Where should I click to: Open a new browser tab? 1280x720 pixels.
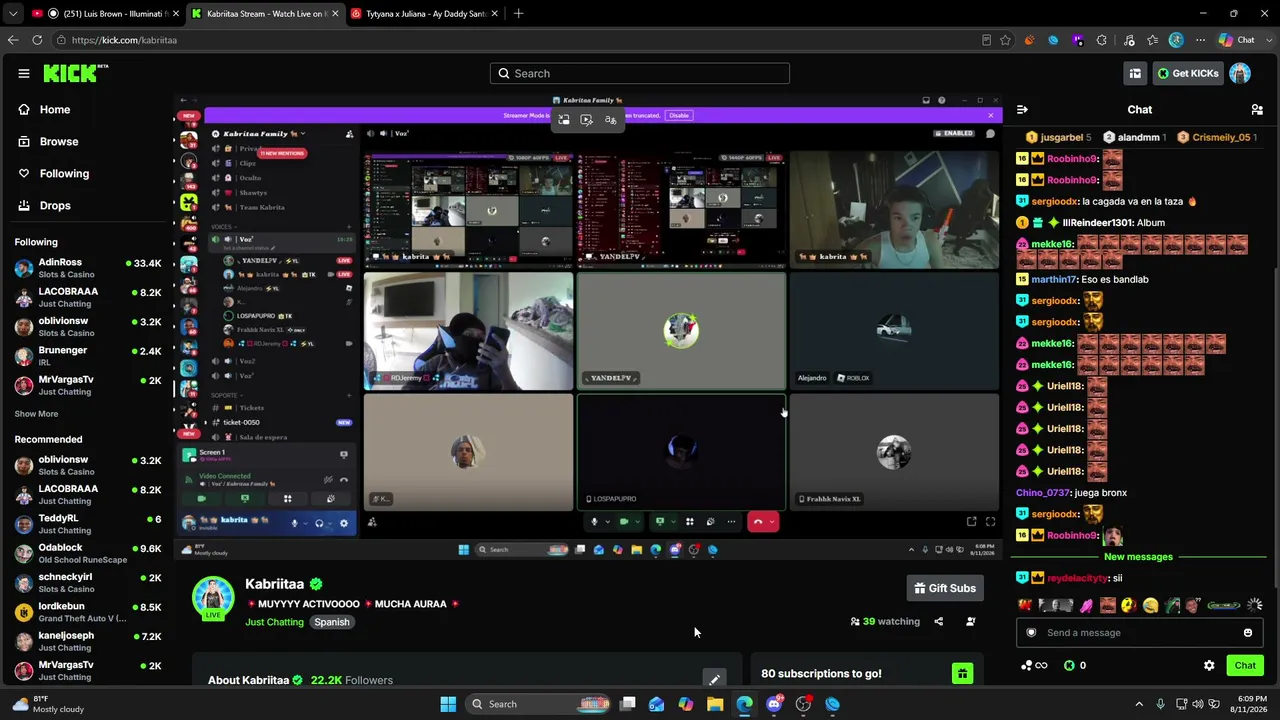[x=518, y=14]
